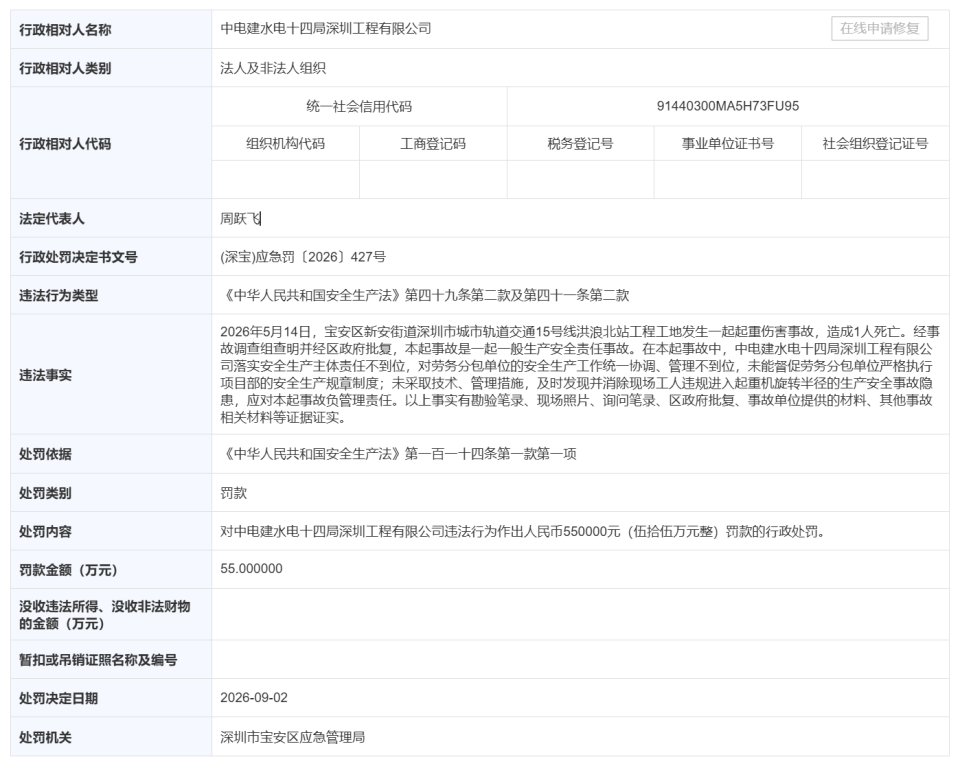Select the company name 中电建水电十四局深圳工程有限公司
The height and width of the screenshot is (768, 960).
[326, 29]
